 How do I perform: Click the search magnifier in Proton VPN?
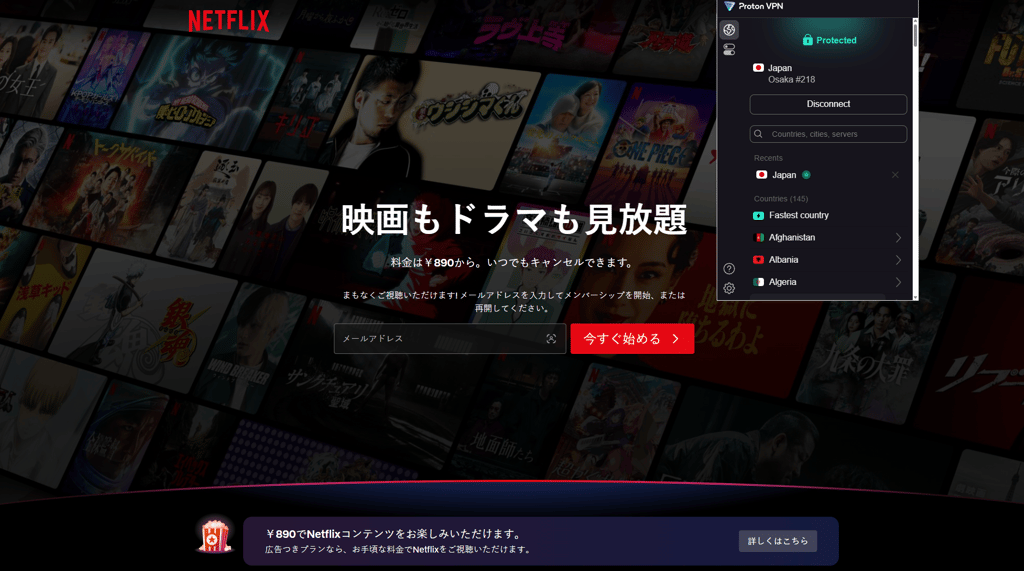[x=758, y=134]
